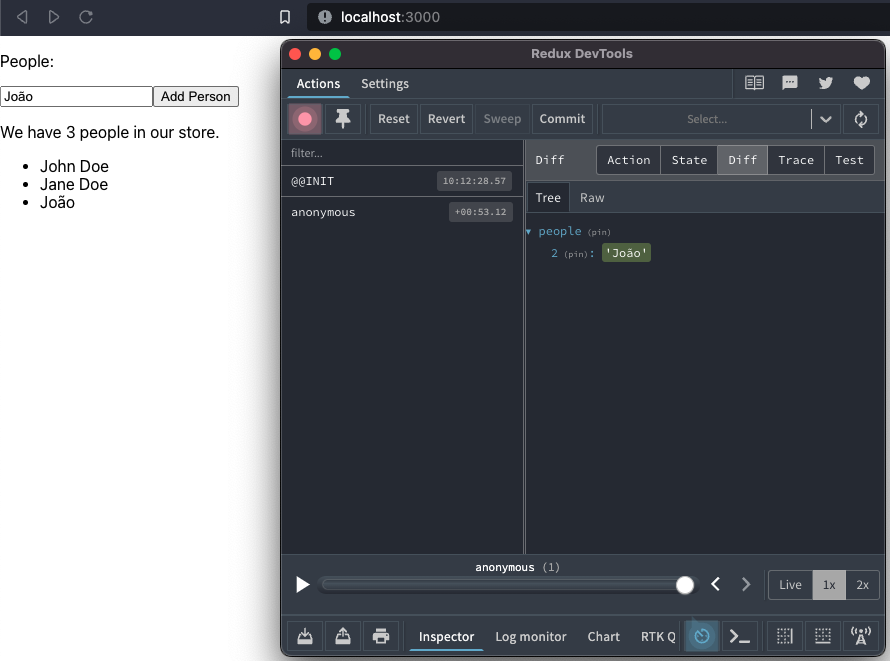Open the Action inspector tab

(629, 160)
